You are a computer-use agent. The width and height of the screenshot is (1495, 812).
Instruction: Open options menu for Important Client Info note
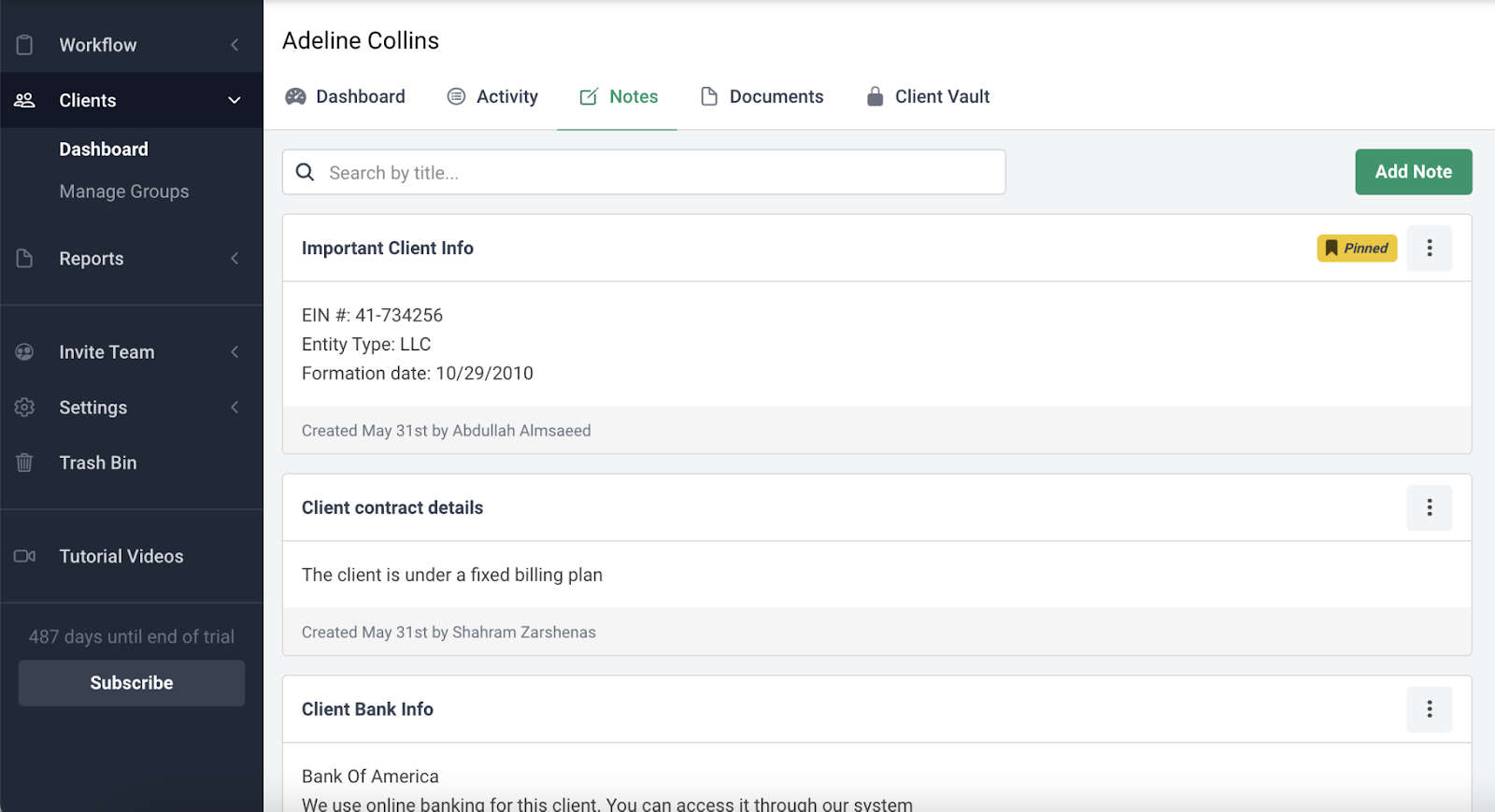(1430, 248)
